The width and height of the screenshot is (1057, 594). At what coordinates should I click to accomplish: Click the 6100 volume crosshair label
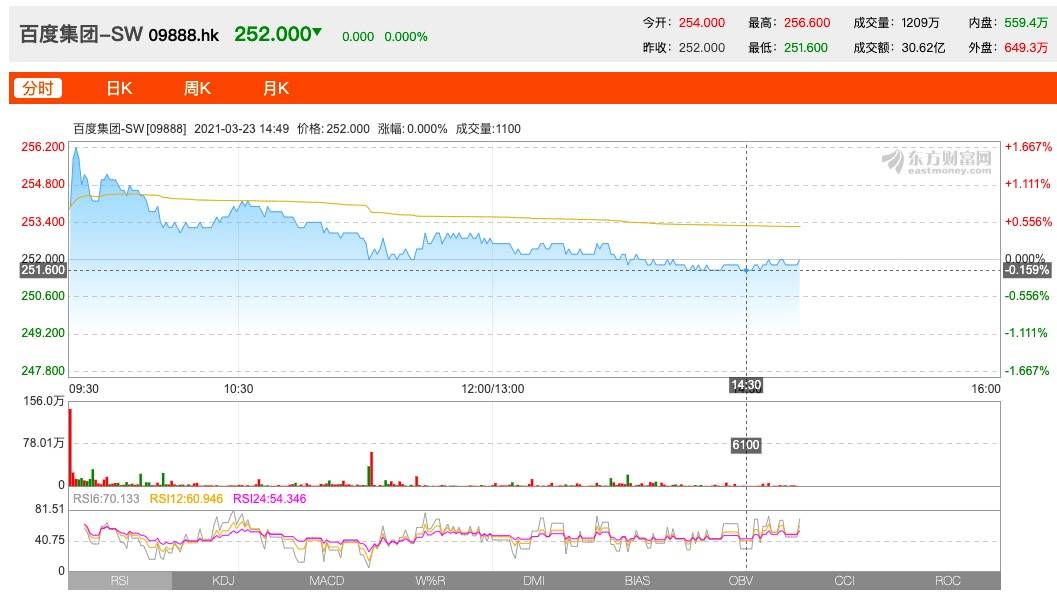746,445
